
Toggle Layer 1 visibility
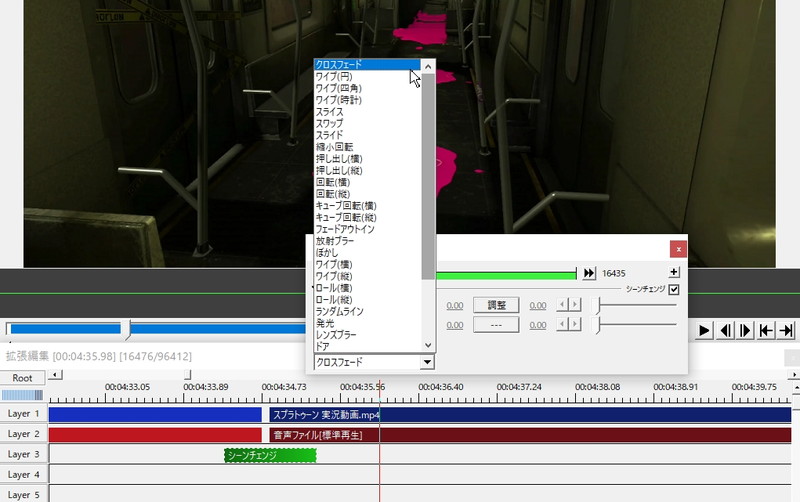[23, 413]
